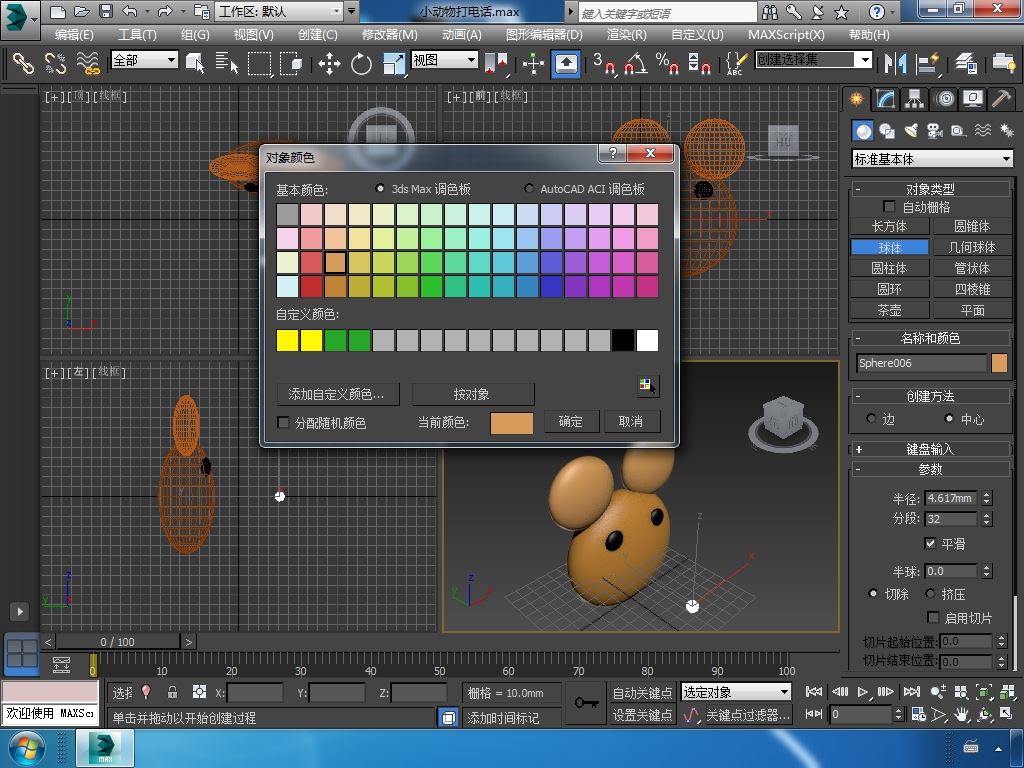The width and height of the screenshot is (1024, 768).
Task: Click the 茶壶 teapot primitive button
Action: click(x=889, y=310)
